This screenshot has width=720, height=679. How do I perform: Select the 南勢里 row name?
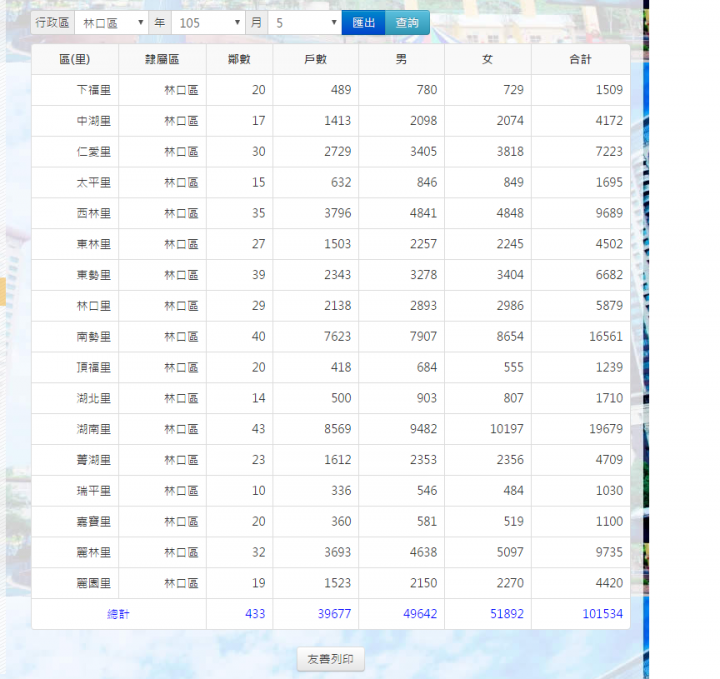coord(94,337)
